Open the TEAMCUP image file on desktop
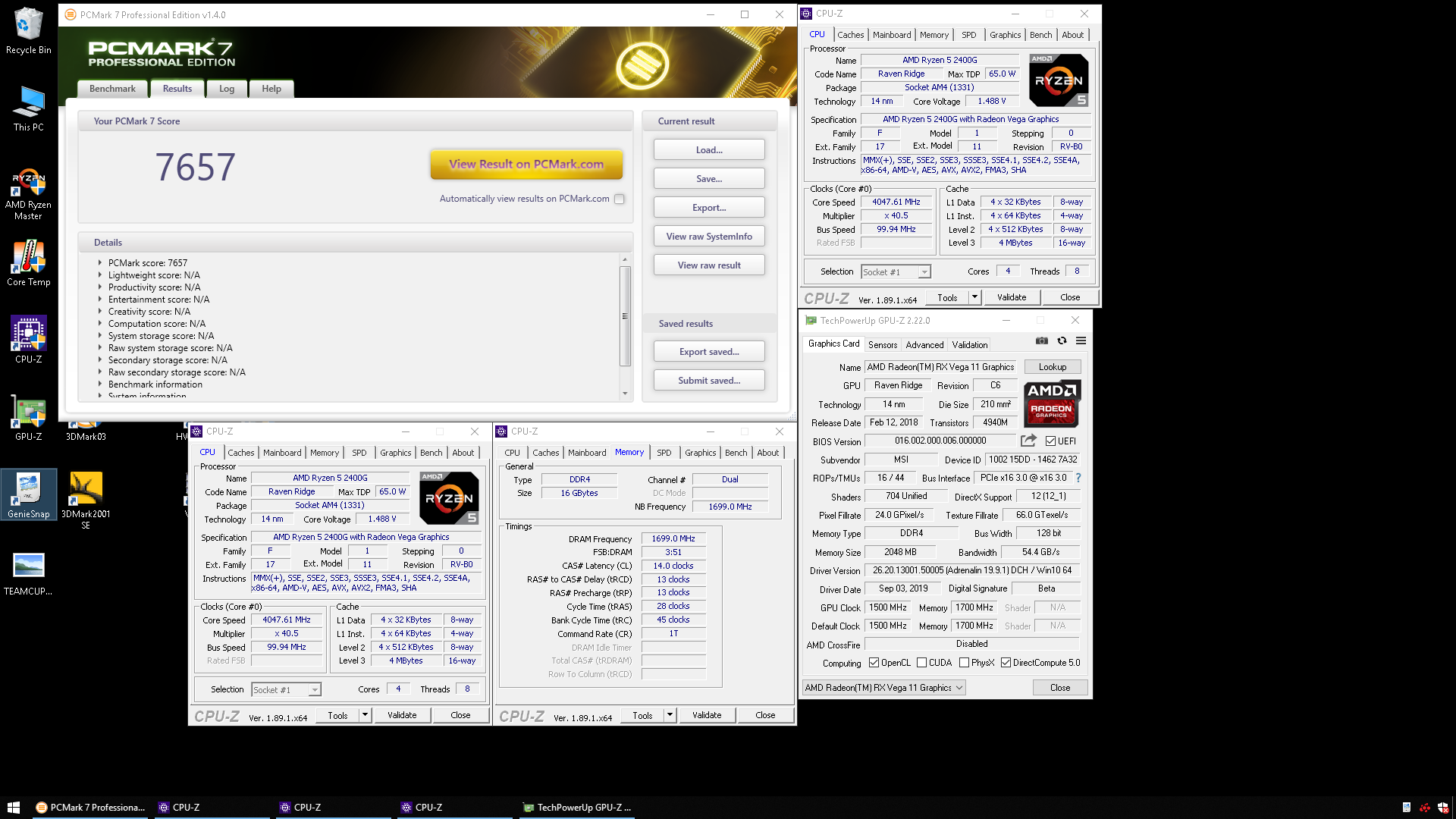 click(x=28, y=574)
